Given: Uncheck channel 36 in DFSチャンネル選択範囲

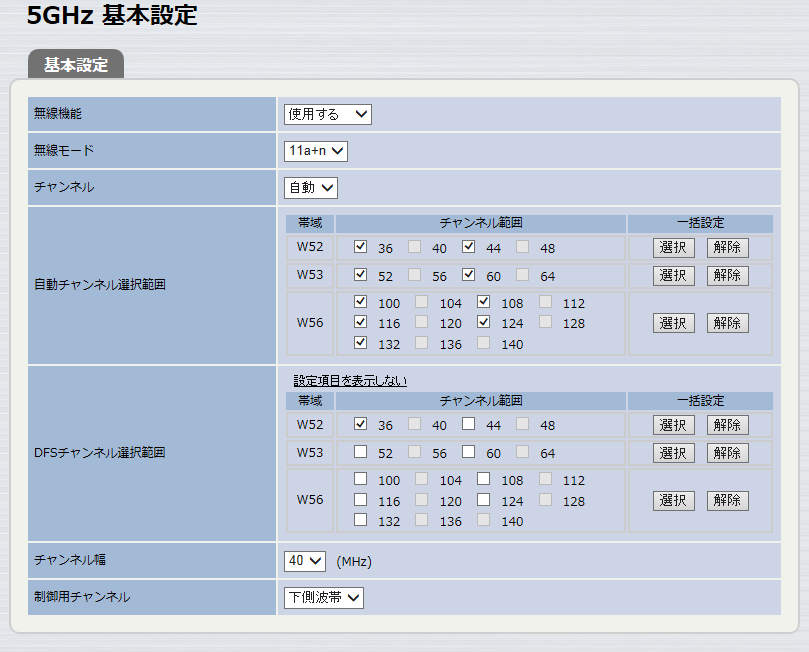Looking at the screenshot, I should 361,424.
